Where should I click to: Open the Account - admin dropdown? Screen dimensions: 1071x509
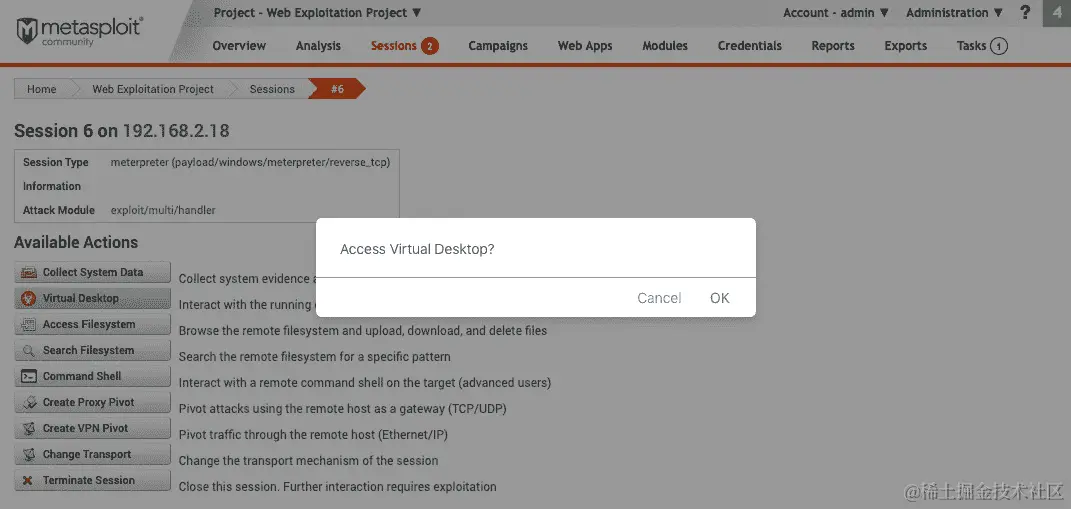pos(835,12)
